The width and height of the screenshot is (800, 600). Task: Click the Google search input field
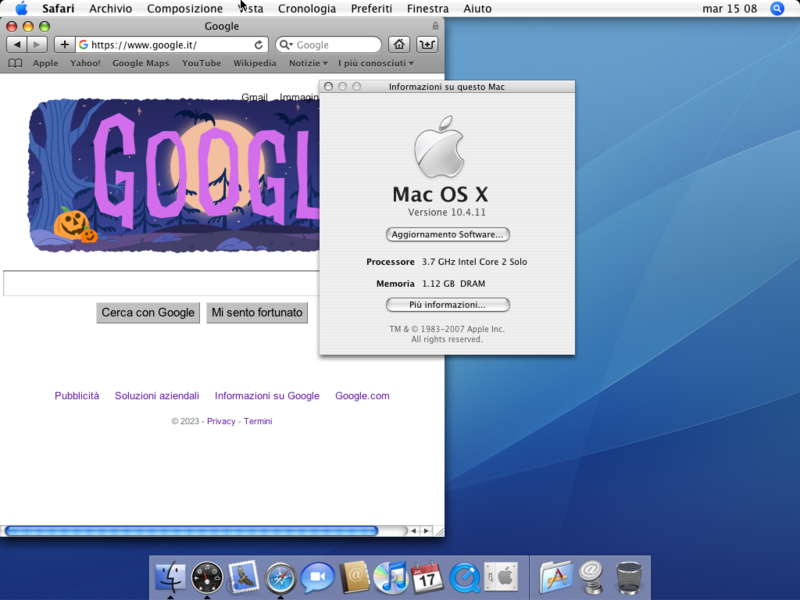click(160, 284)
